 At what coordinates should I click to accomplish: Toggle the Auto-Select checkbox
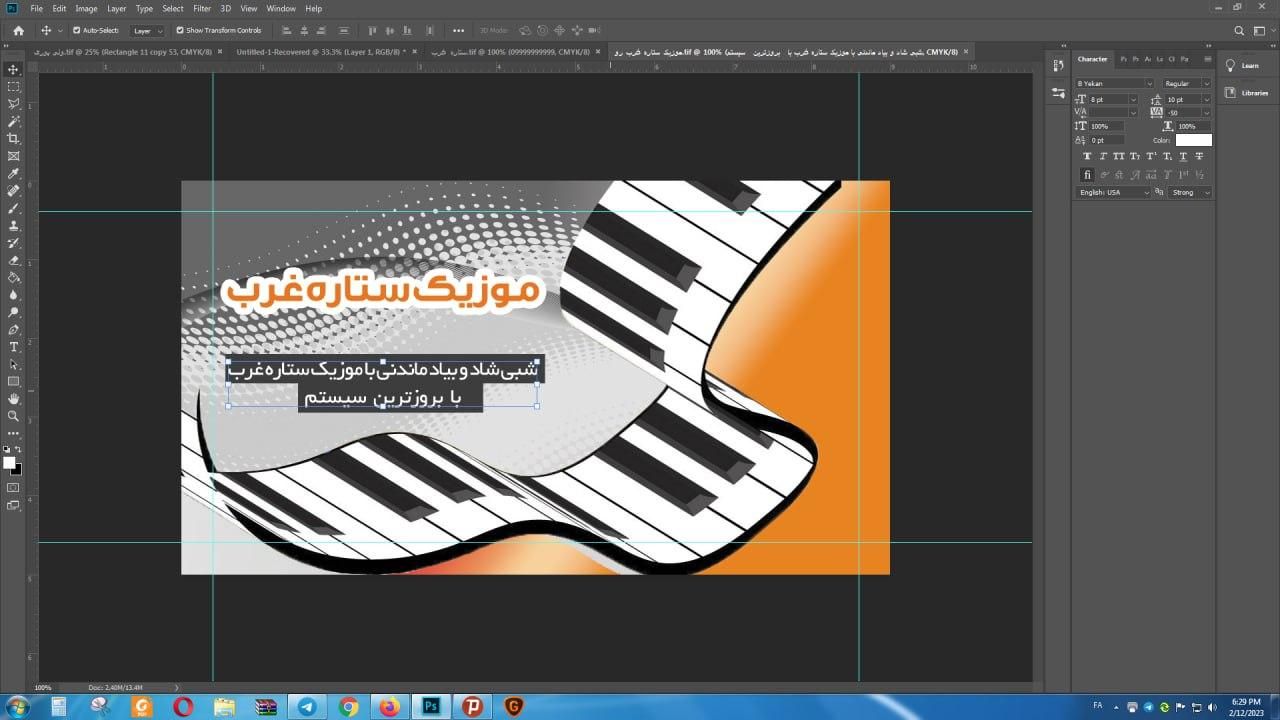click(x=77, y=30)
